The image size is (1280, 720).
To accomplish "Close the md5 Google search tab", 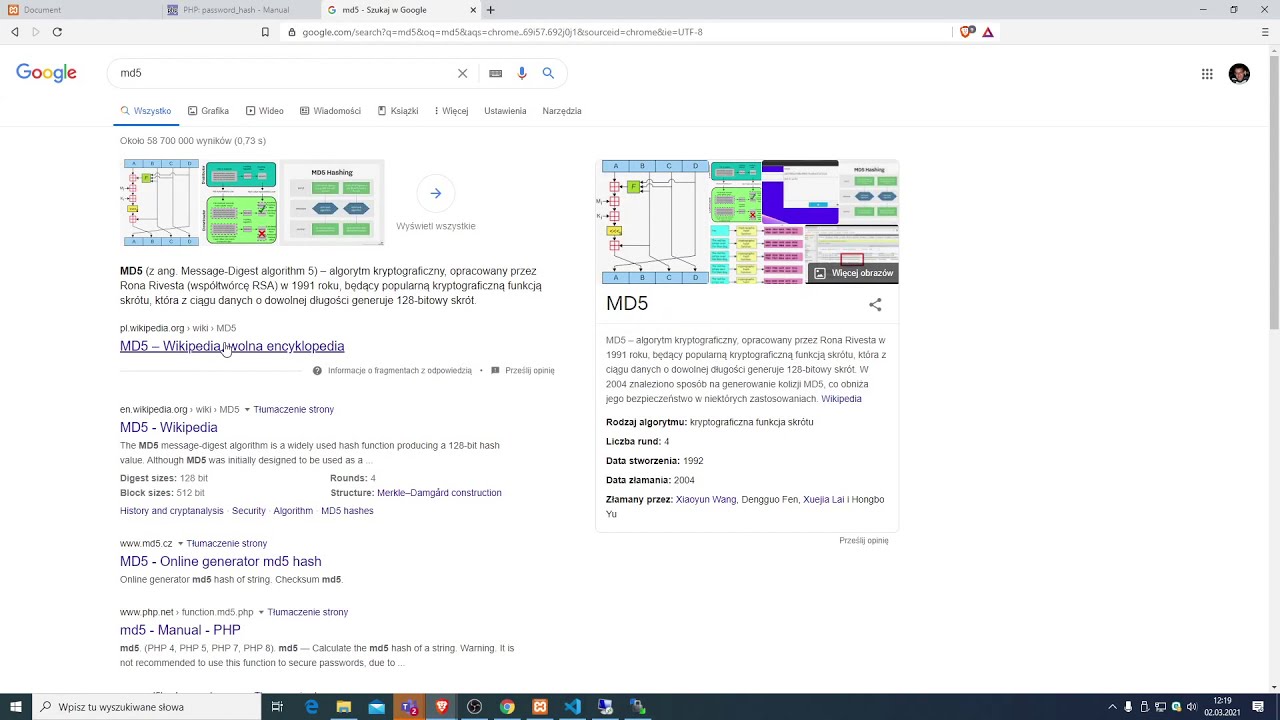I will pos(473,10).
